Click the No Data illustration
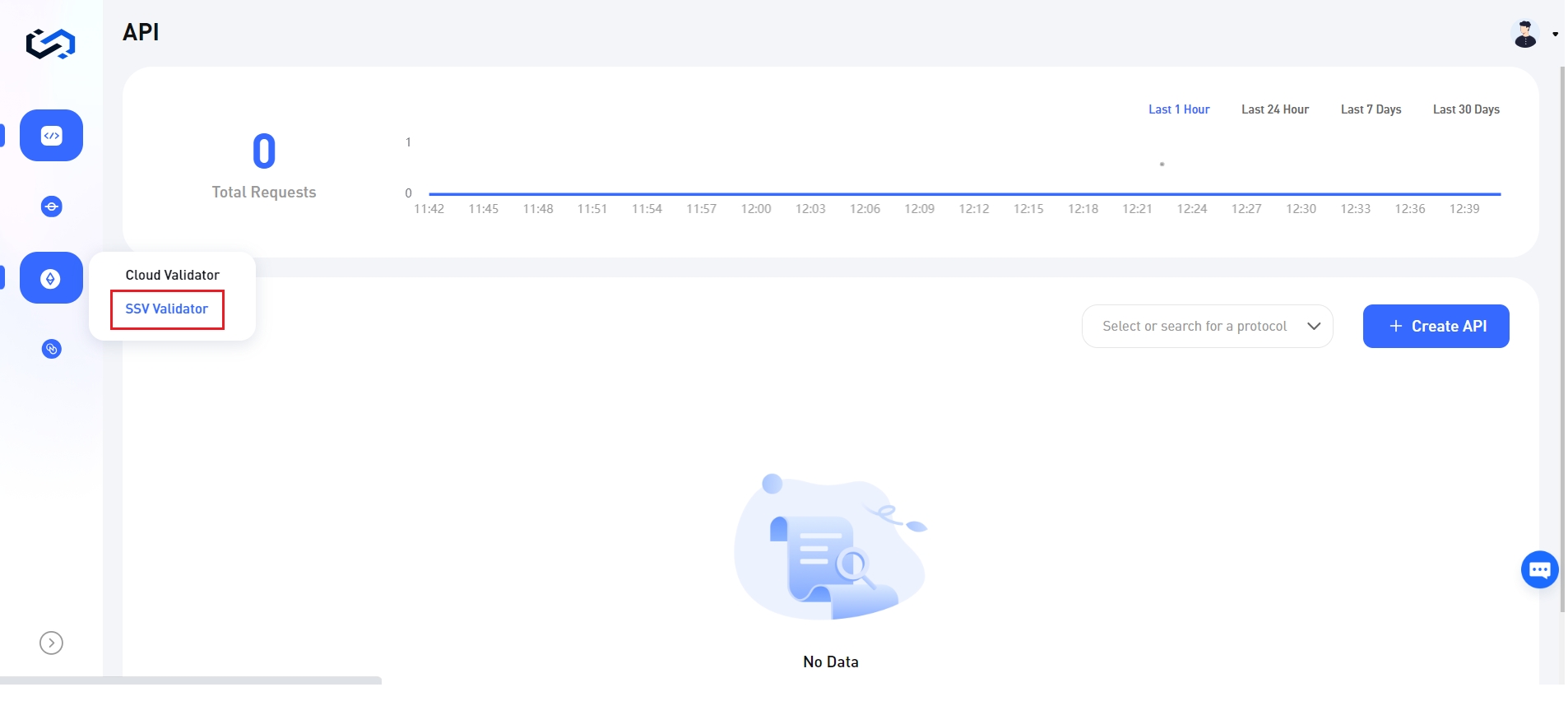The width and height of the screenshot is (1568, 701). coord(830,547)
